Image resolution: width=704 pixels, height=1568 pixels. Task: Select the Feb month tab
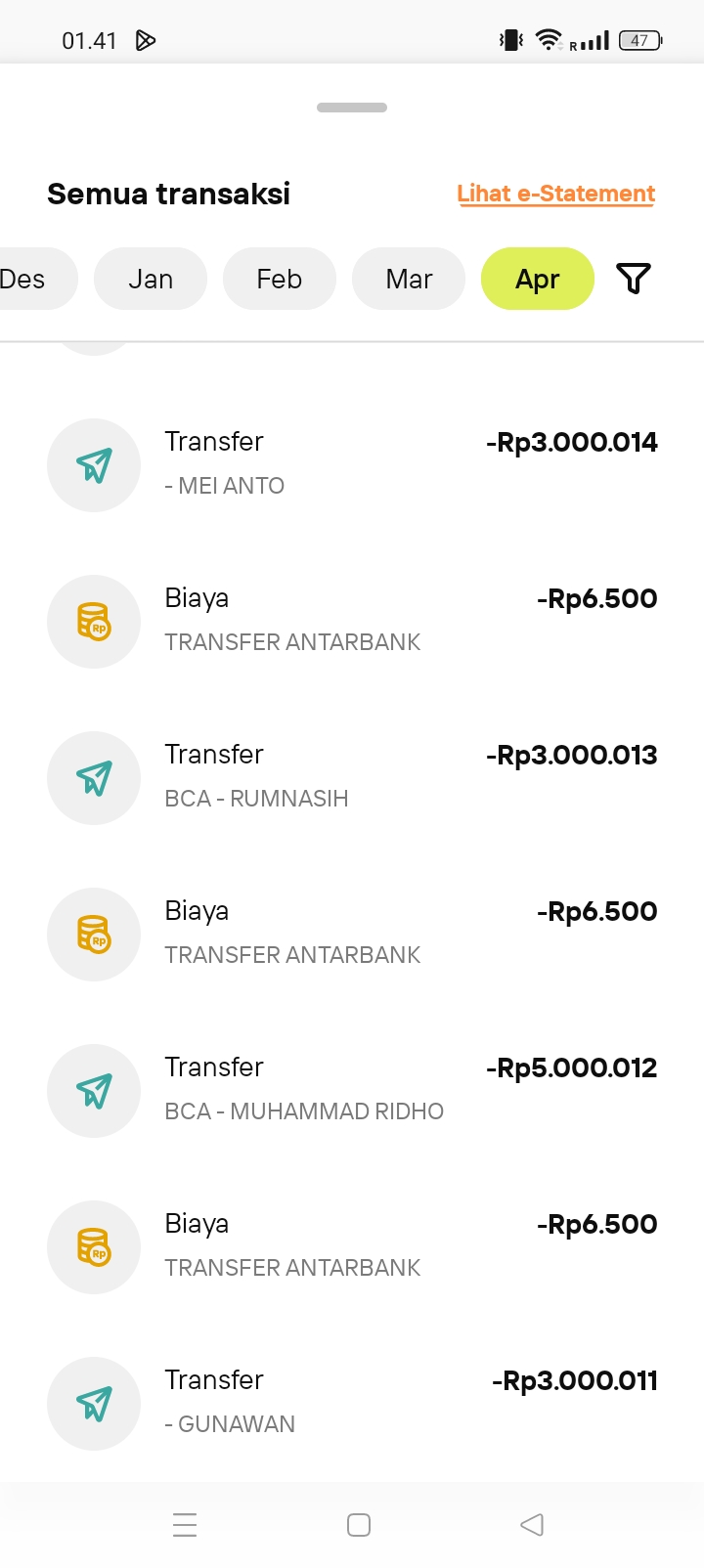[x=280, y=279]
